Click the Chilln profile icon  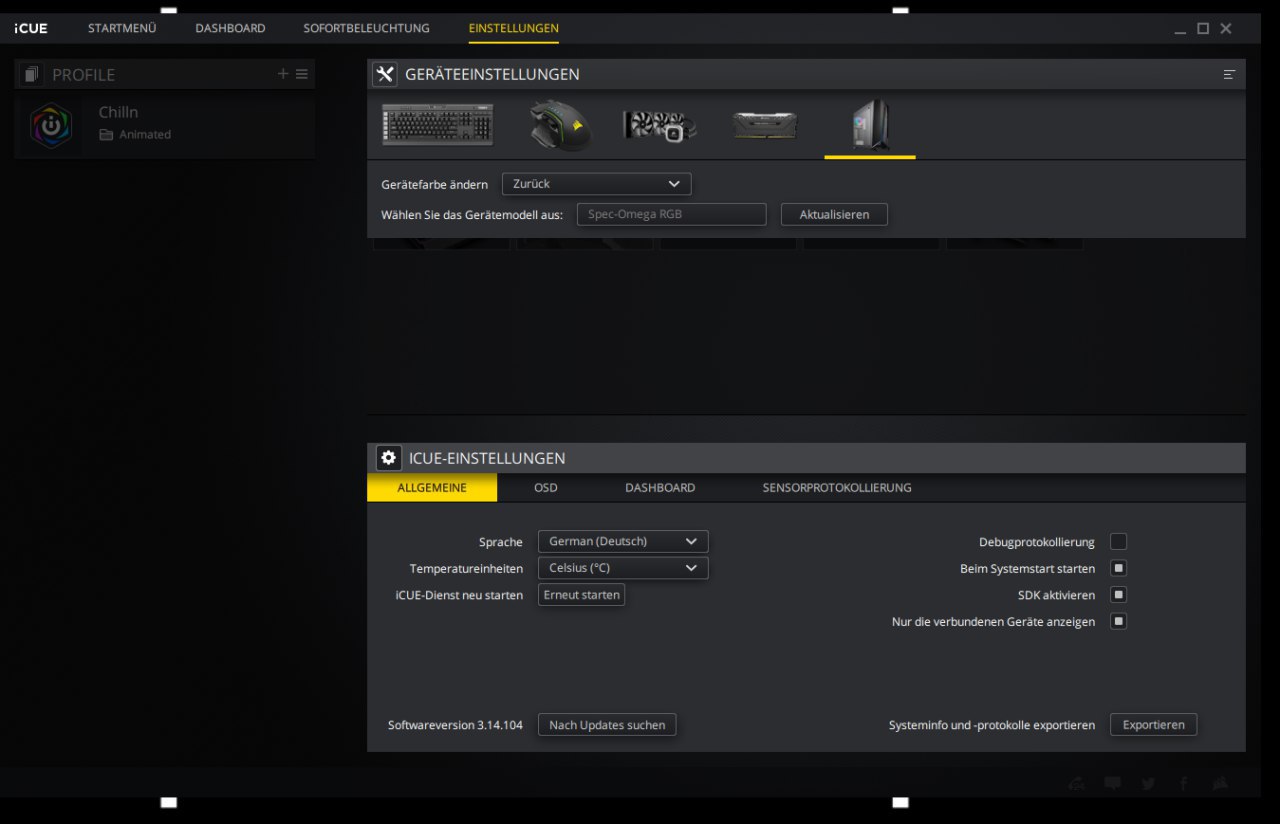pyautogui.click(x=51, y=126)
